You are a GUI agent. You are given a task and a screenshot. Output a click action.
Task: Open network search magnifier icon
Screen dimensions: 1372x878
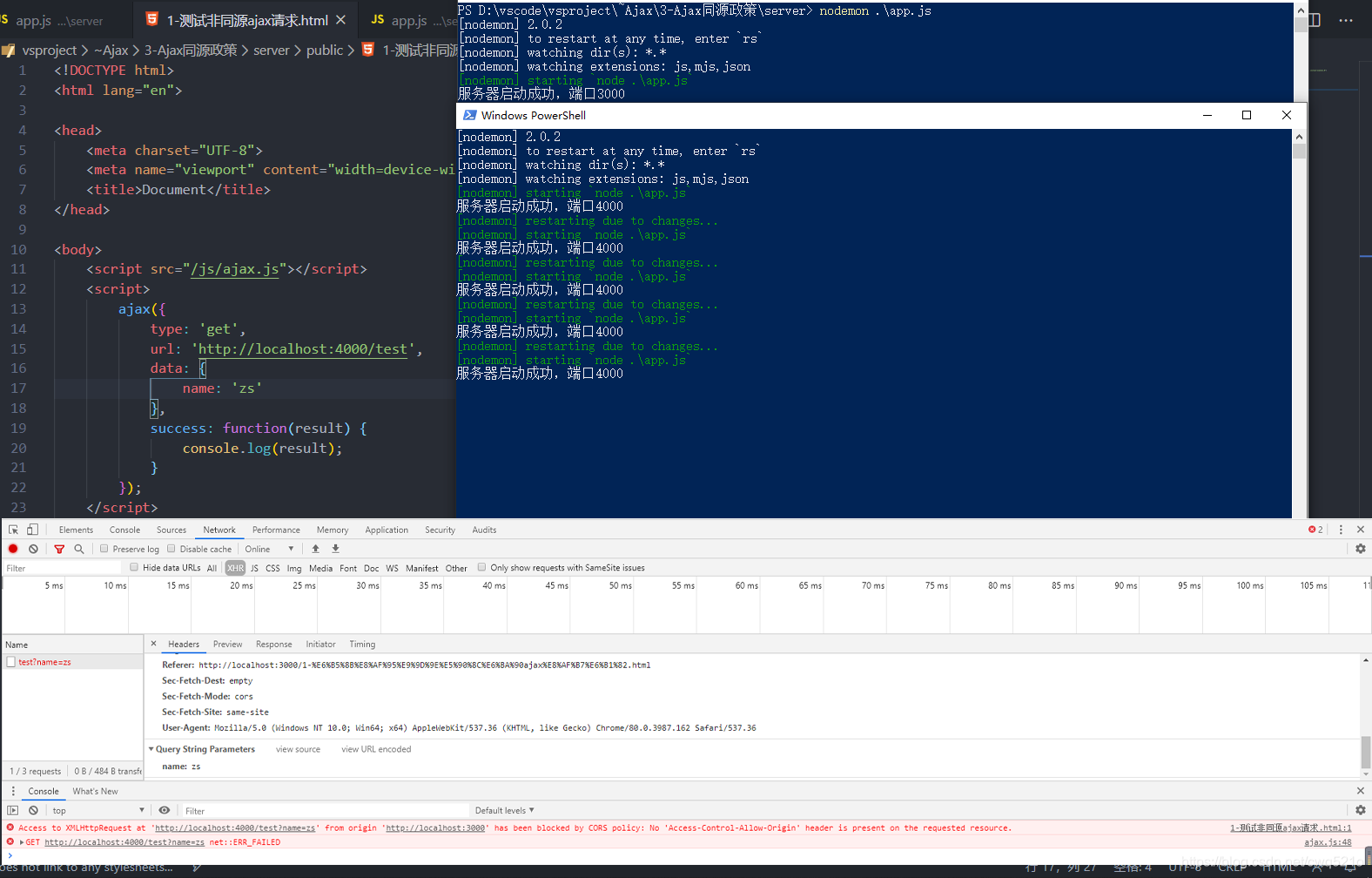(x=79, y=549)
